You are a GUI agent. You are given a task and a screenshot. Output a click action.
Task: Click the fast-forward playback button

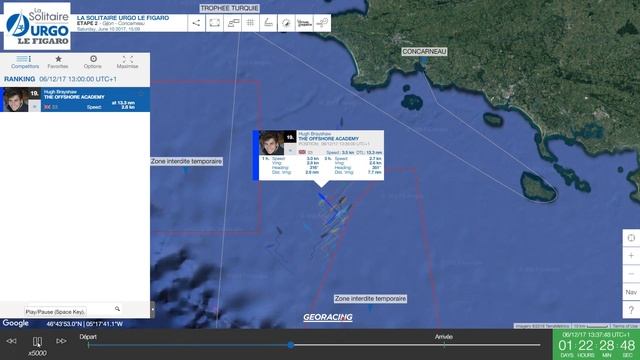tap(62, 341)
